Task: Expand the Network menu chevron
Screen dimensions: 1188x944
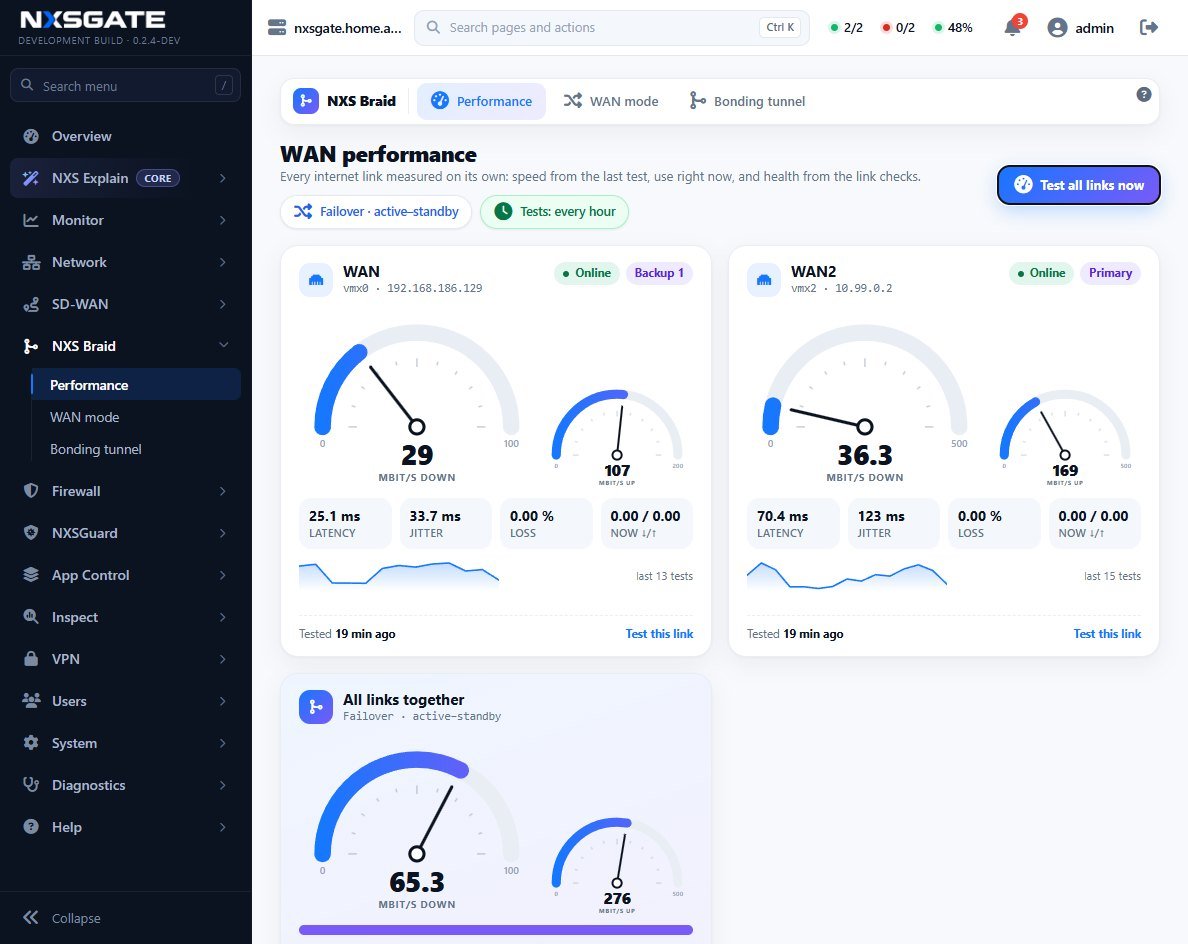Action: coord(223,262)
